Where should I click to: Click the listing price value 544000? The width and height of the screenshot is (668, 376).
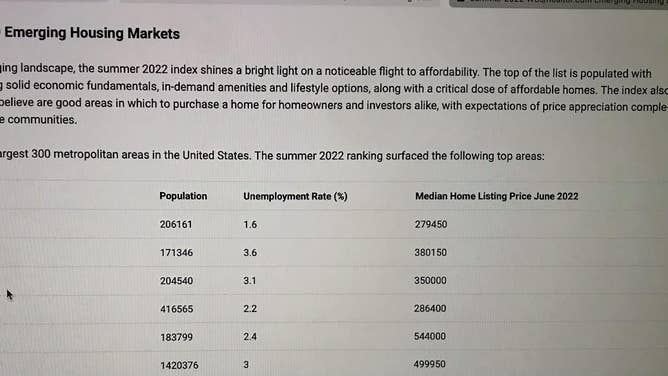(430, 336)
